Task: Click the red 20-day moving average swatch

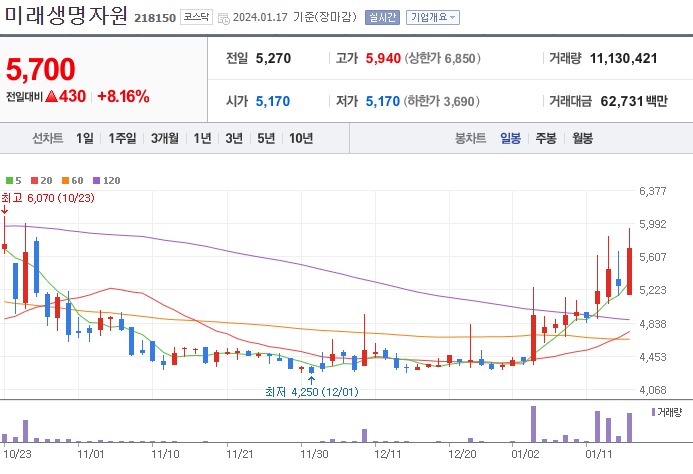Action: tap(34, 180)
